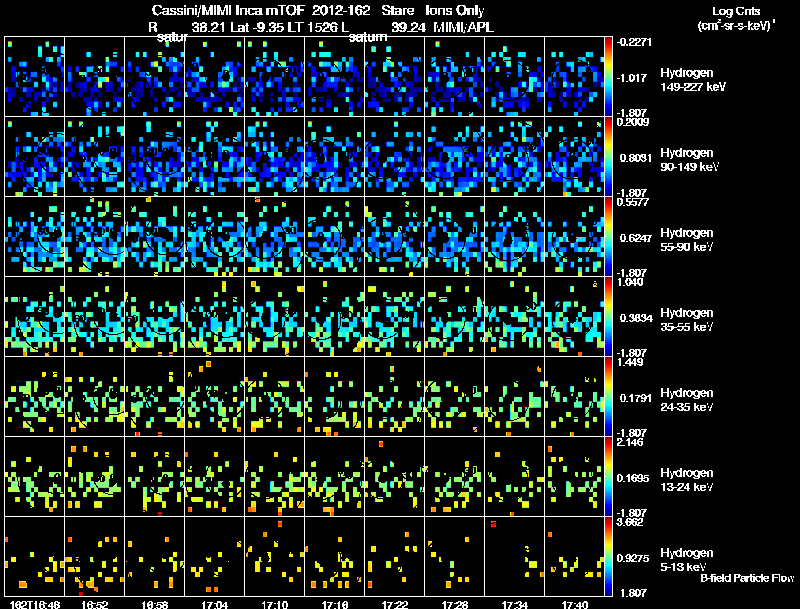Viewport: 800px width, 609px height.
Task: Select the 17:40 panel in the 90-149 keV row
Action: point(574,157)
